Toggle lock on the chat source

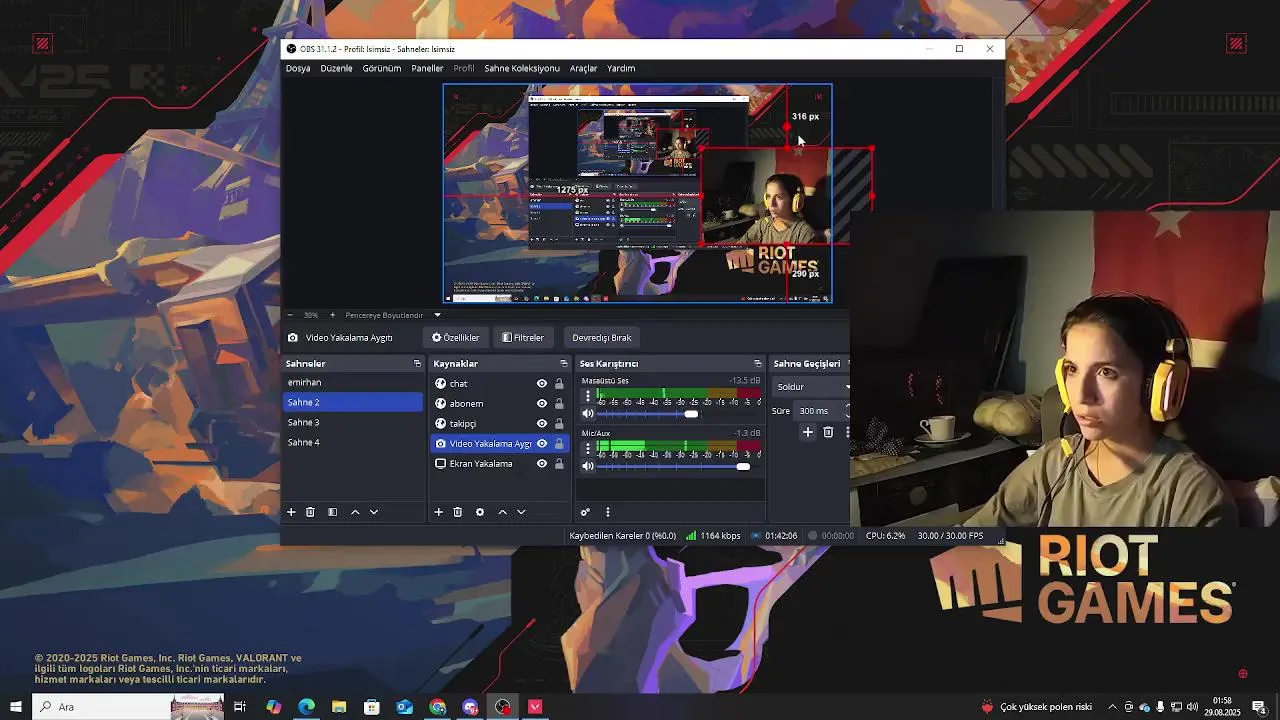coord(559,384)
